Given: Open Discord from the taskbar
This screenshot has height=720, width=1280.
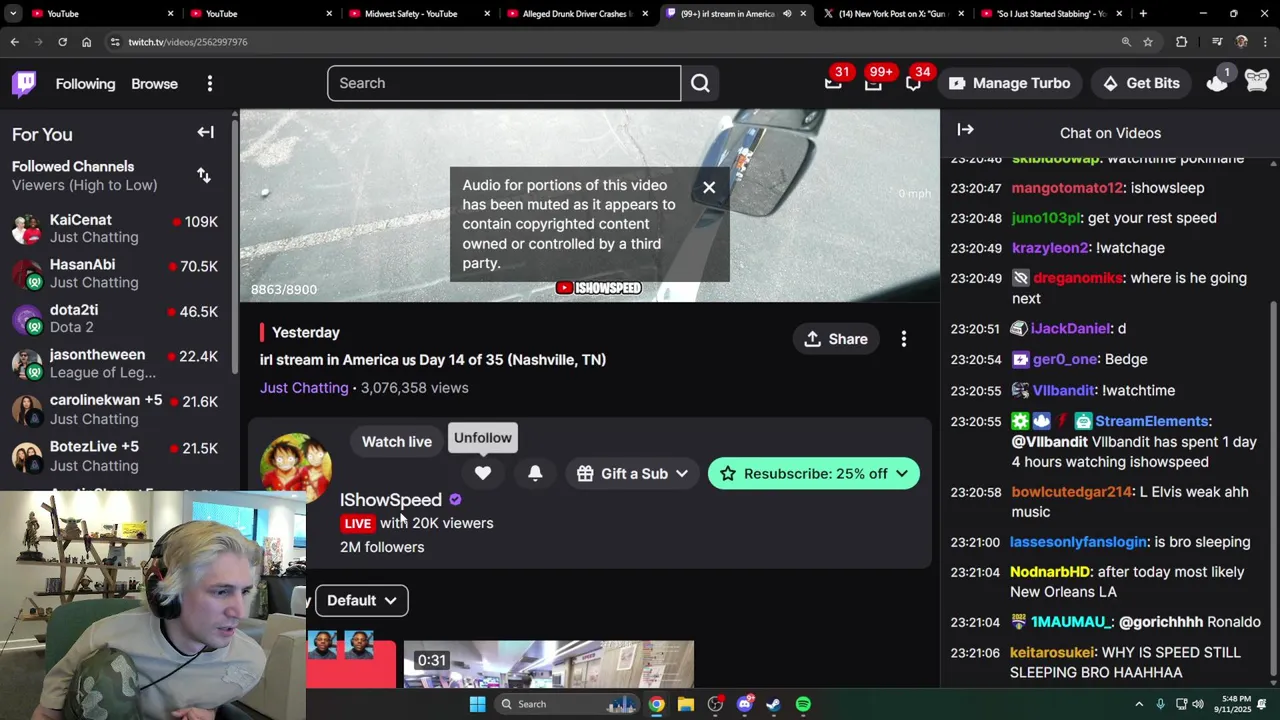Looking at the screenshot, I should click(x=744, y=704).
